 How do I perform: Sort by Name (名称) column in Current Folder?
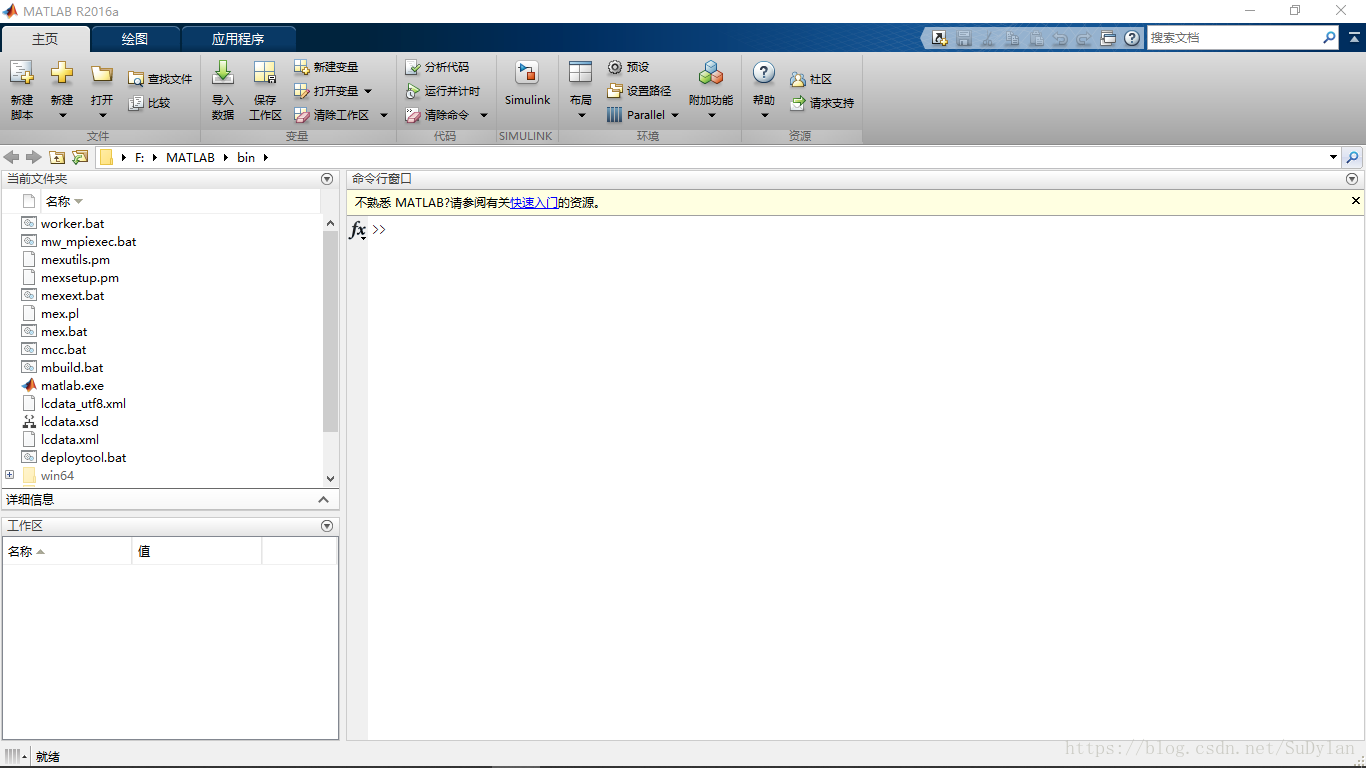coord(183,202)
